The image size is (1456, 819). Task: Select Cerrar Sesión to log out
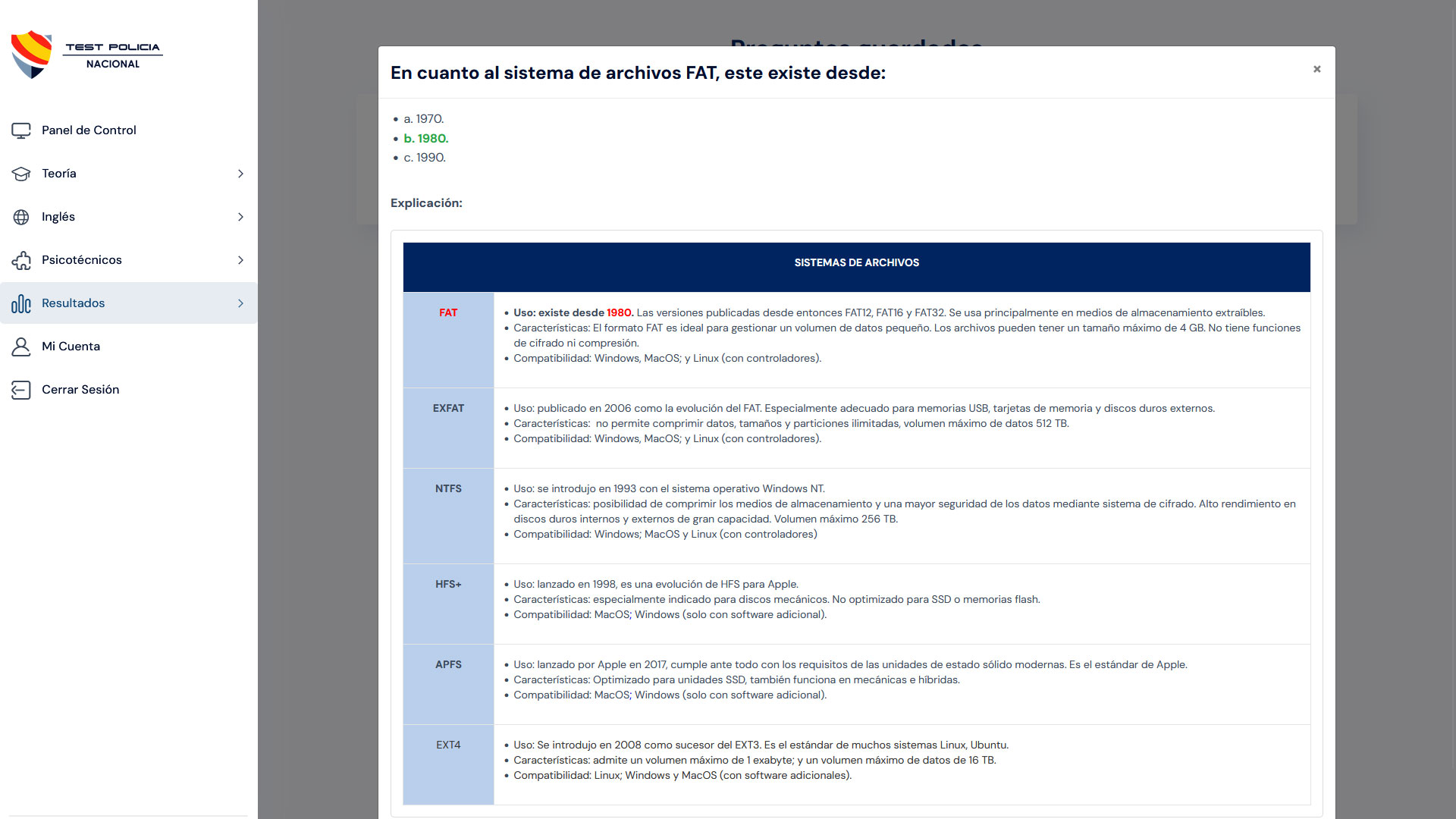pyautogui.click(x=129, y=390)
